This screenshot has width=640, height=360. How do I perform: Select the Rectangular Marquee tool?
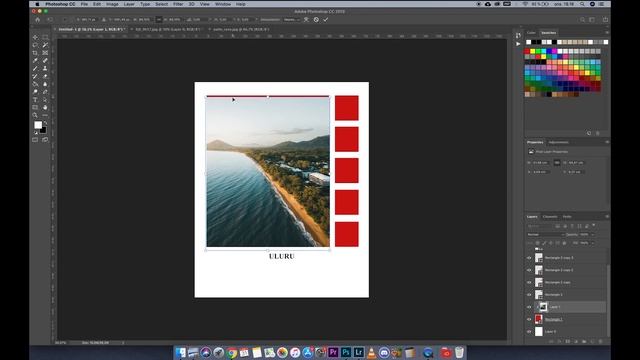(45, 37)
